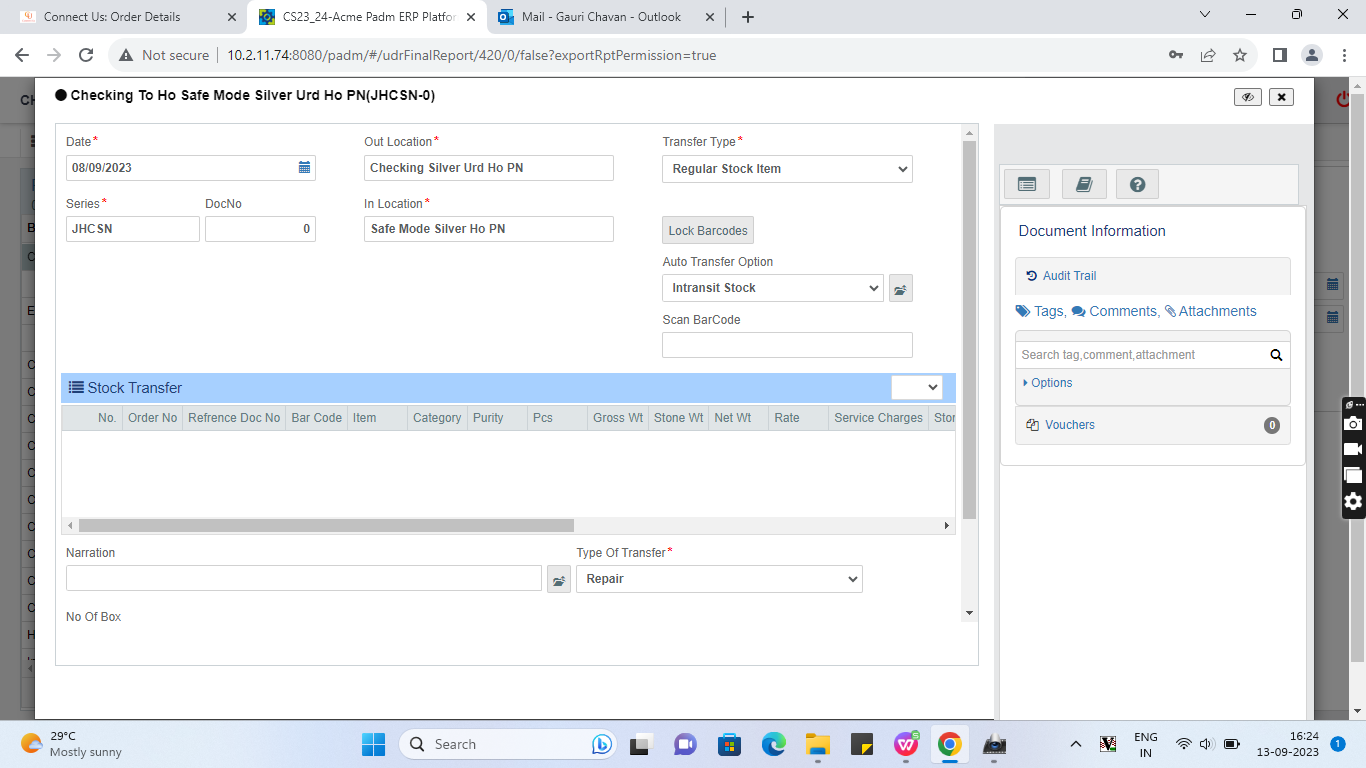Open Microsoft Edge from taskbar
Viewport: 1366px width, 768px height.
pos(774,744)
